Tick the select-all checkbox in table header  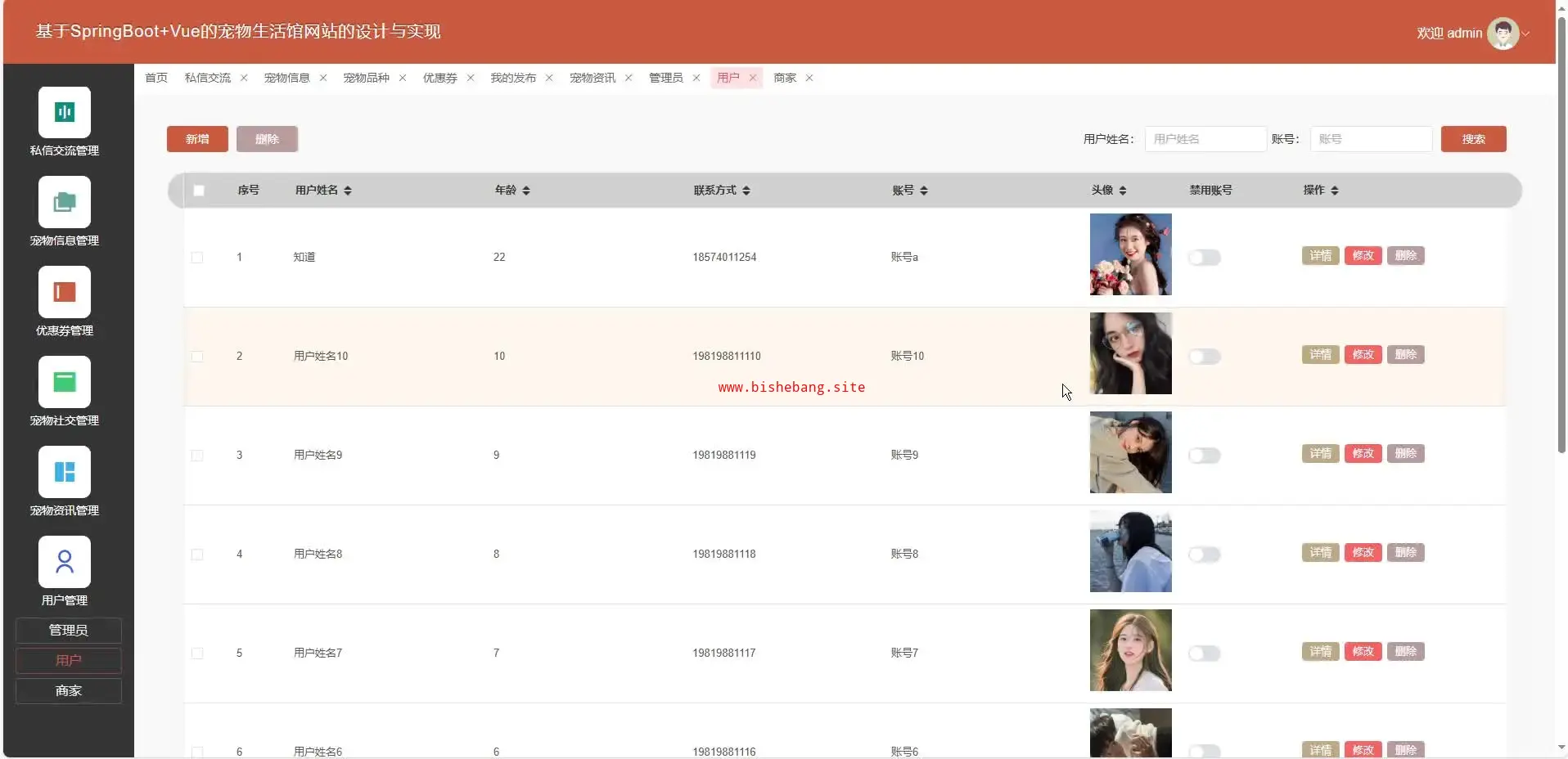click(x=199, y=191)
